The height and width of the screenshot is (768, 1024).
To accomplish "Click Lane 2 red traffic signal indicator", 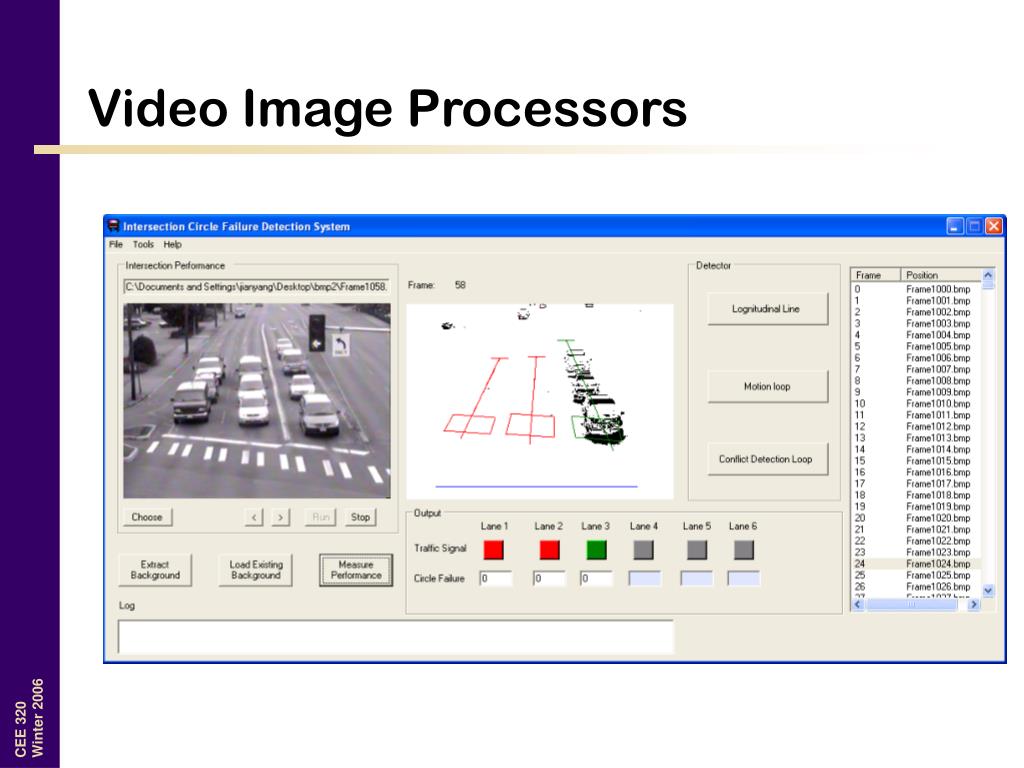I will point(550,550).
